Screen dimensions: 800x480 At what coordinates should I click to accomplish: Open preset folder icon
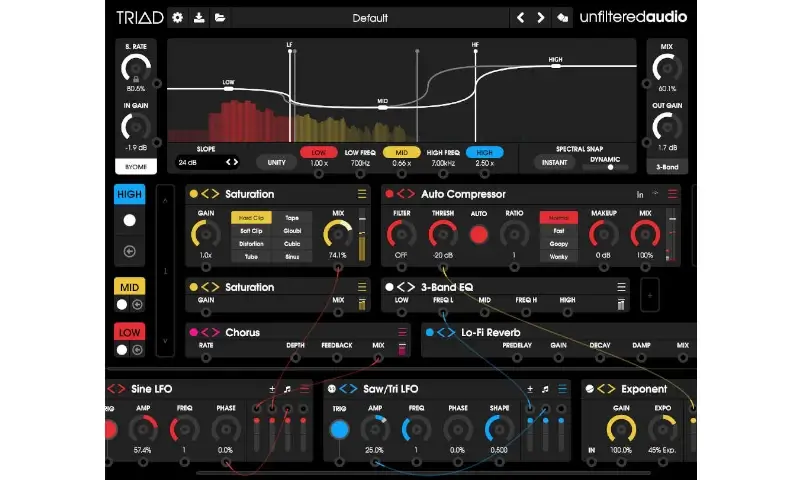tap(220, 18)
